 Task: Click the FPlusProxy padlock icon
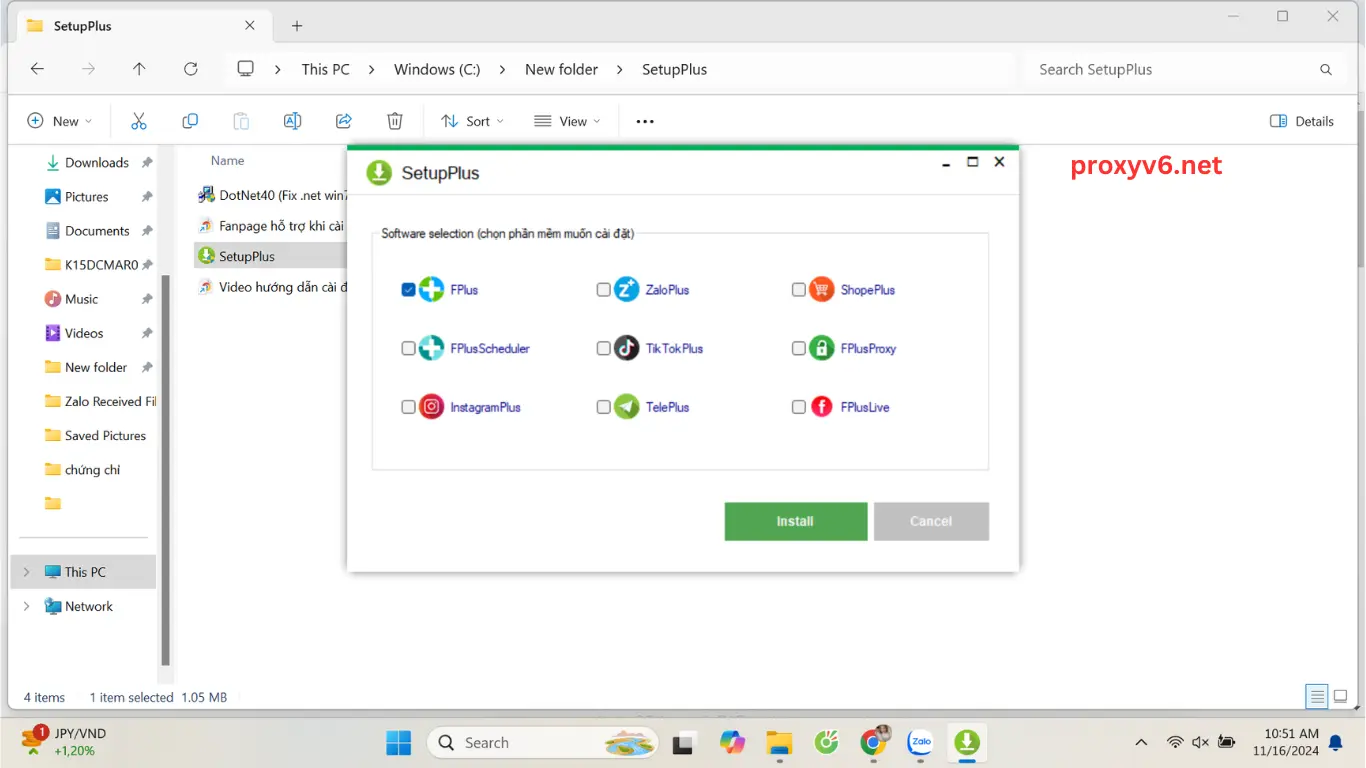[x=821, y=348]
